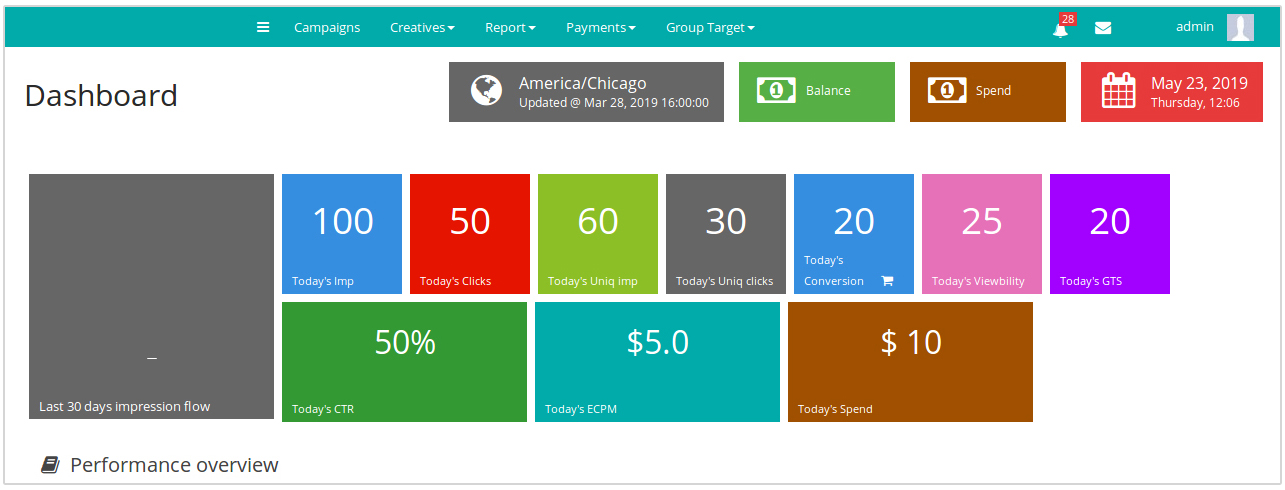Image resolution: width=1285 pixels, height=490 pixels.
Task: Select the red Today's Clicks tile
Action: [x=470, y=234]
